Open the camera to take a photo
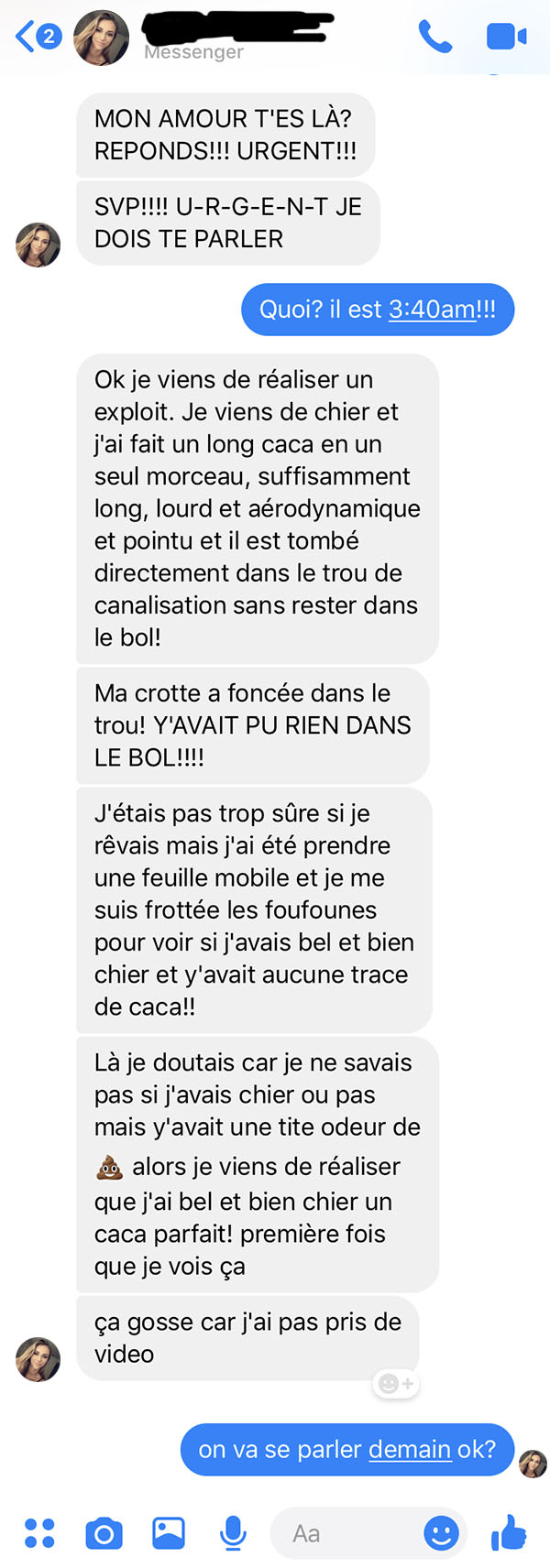Viewport: 550px width, 1568px height. [x=104, y=1533]
